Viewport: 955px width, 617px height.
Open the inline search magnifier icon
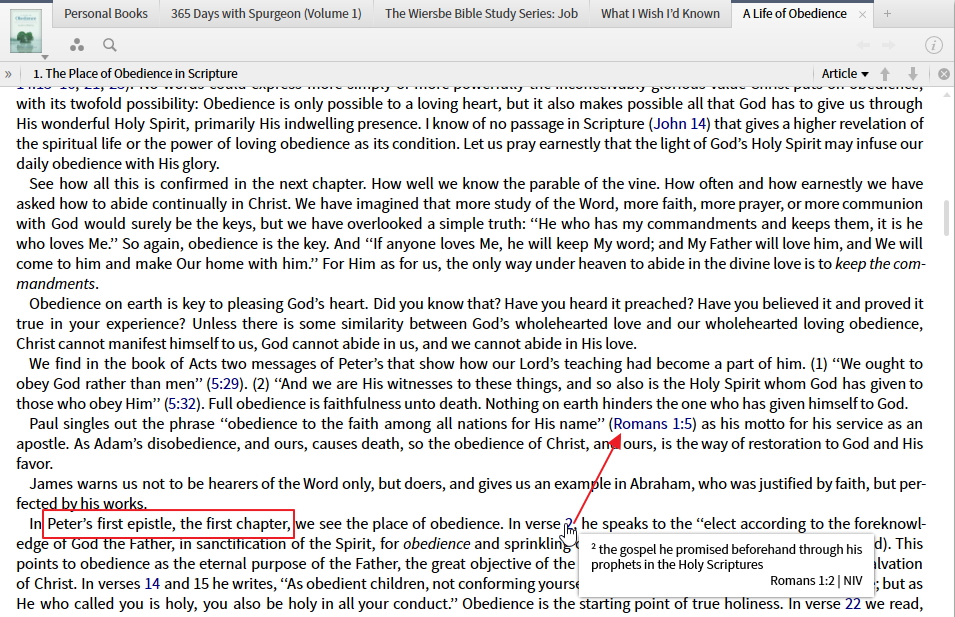(110, 44)
